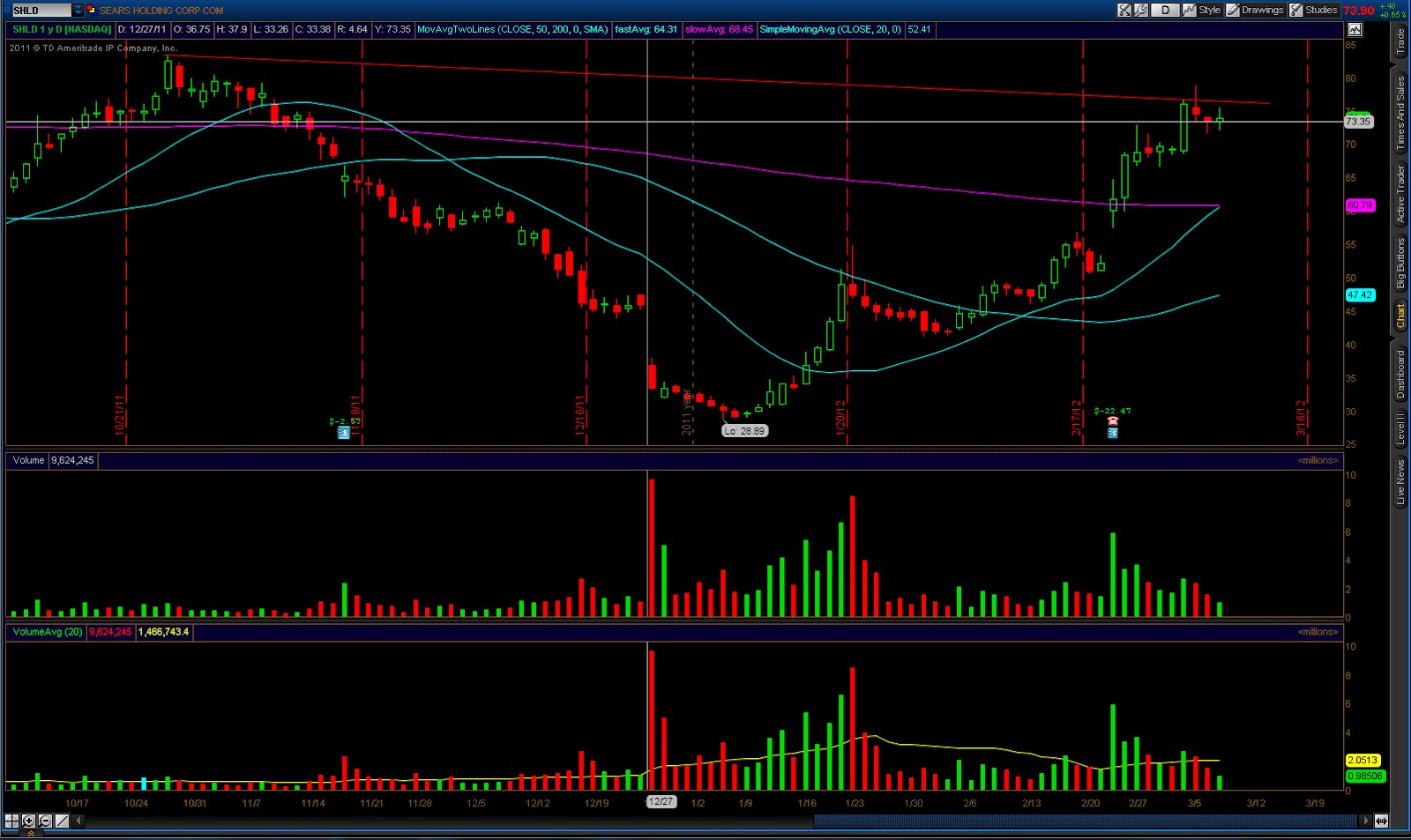
Task: Click the SHLD symbol input field
Action: point(41,11)
